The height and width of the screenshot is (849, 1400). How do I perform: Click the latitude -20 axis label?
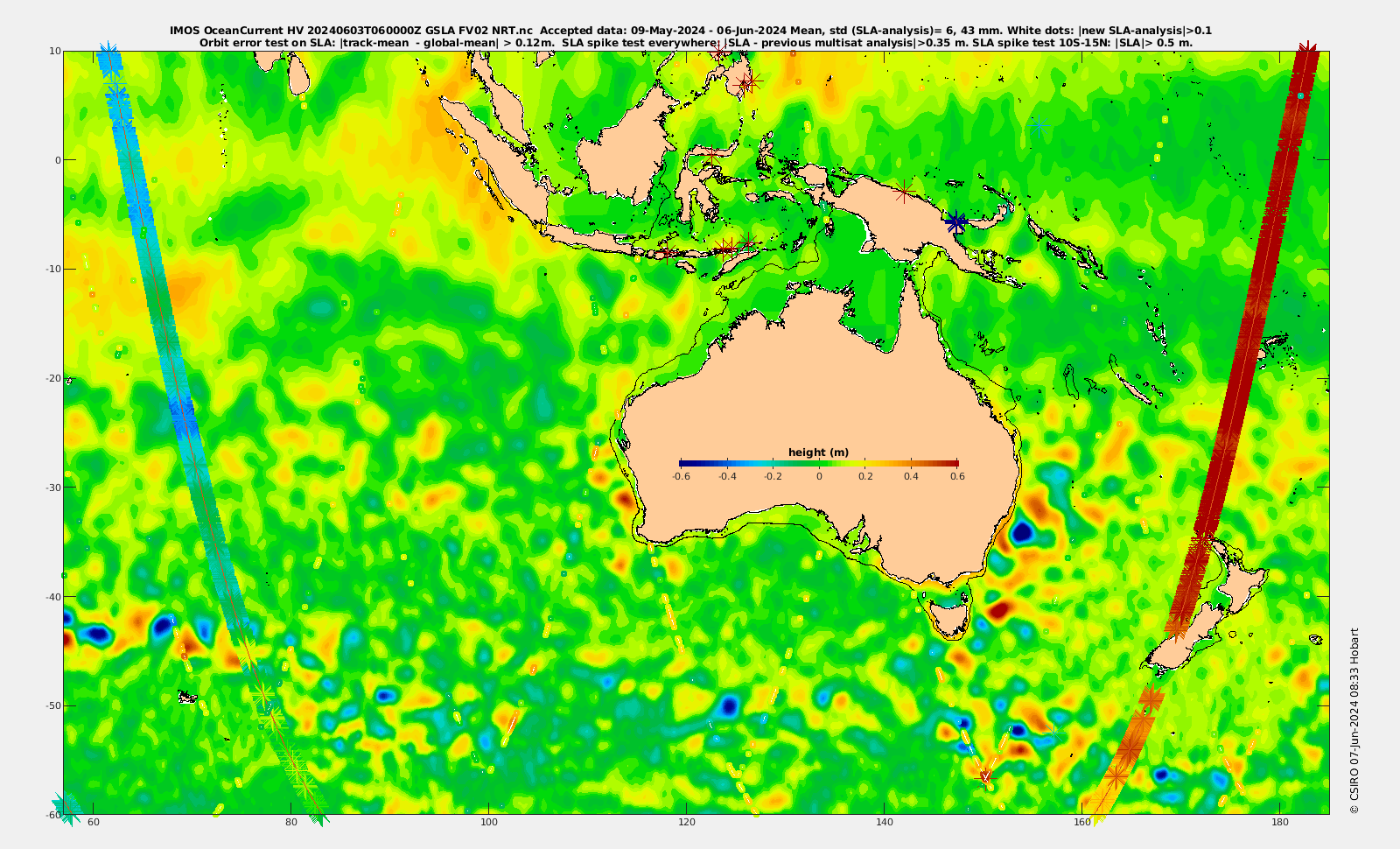[53, 378]
